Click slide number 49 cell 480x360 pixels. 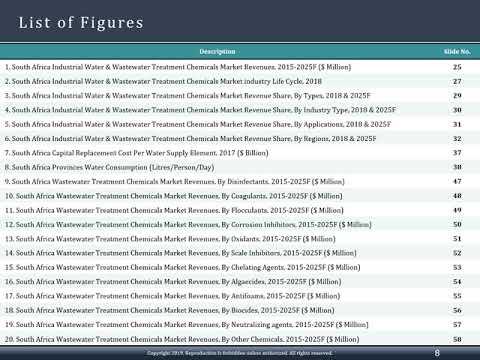(x=457, y=210)
